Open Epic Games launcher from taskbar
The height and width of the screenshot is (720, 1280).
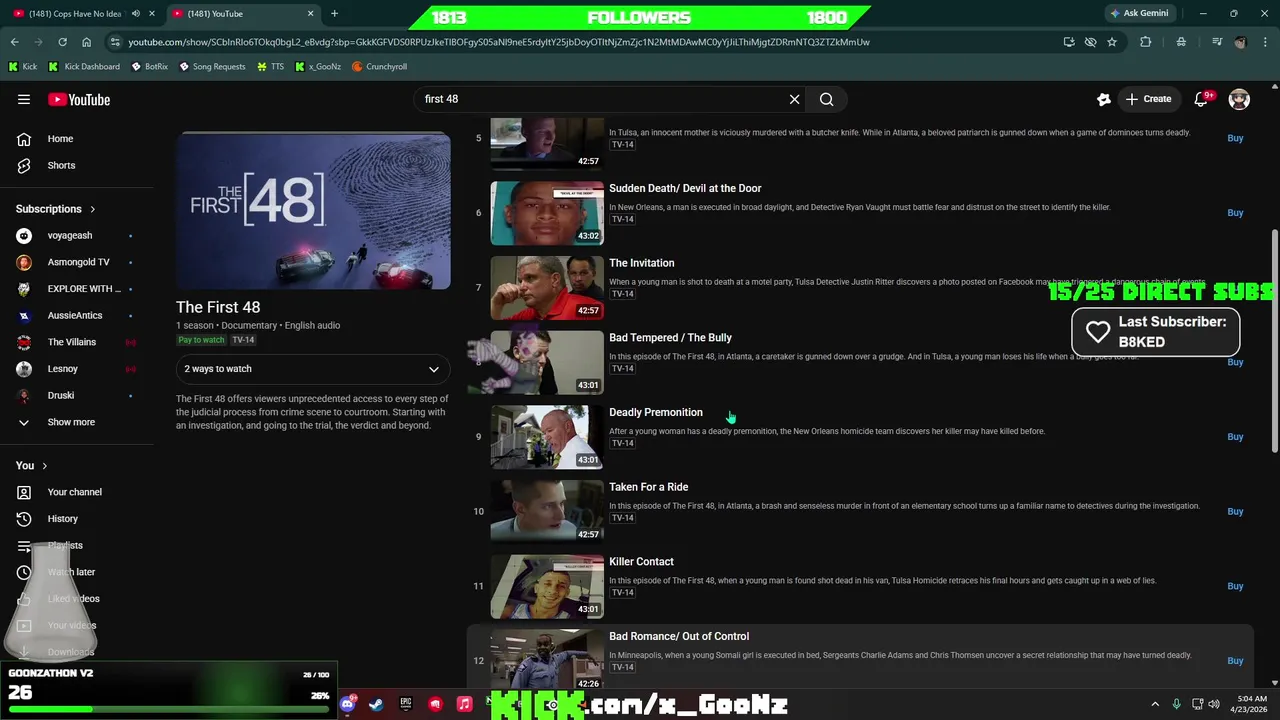pyautogui.click(x=405, y=704)
